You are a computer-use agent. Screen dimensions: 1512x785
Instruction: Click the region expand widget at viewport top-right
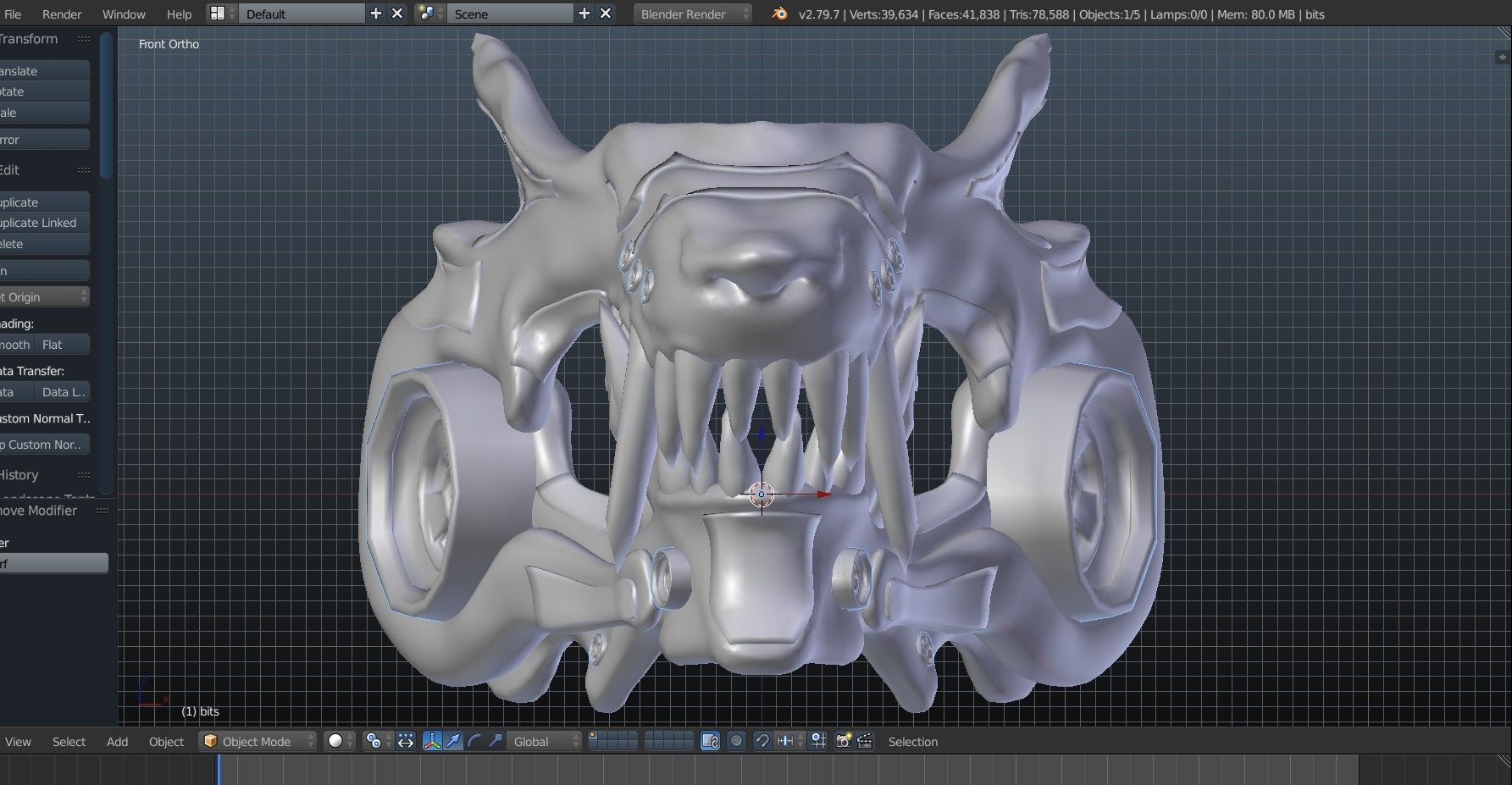(x=1503, y=57)
